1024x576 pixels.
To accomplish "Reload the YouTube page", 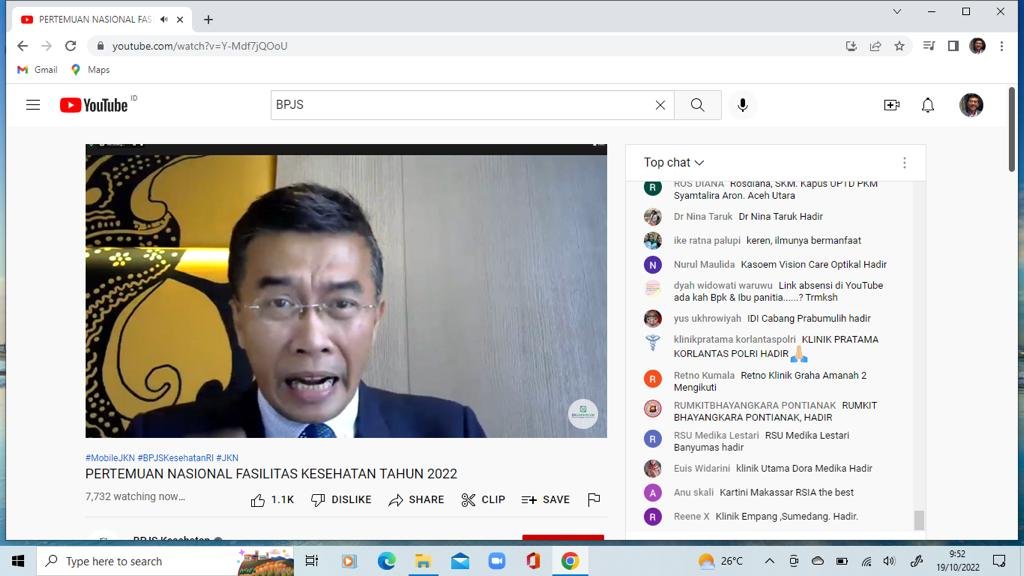I will point(71,46).
